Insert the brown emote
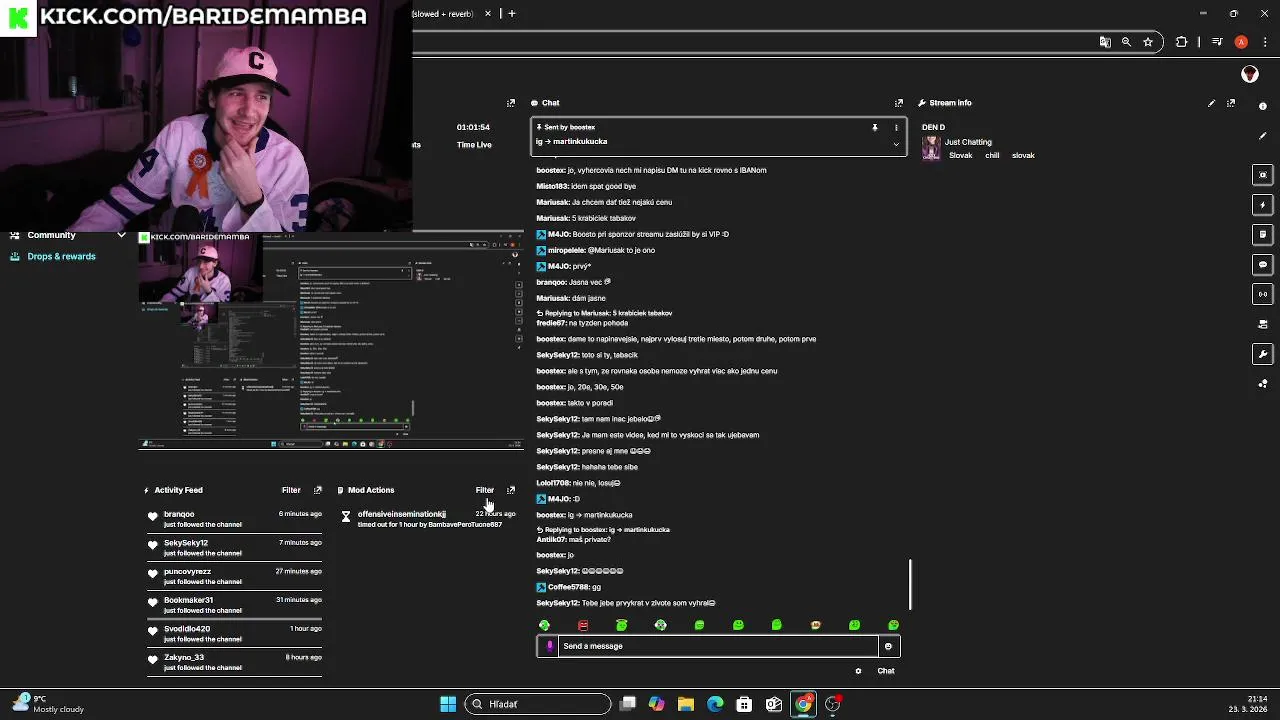The image size is (1280, 720). tap(816, 625)
